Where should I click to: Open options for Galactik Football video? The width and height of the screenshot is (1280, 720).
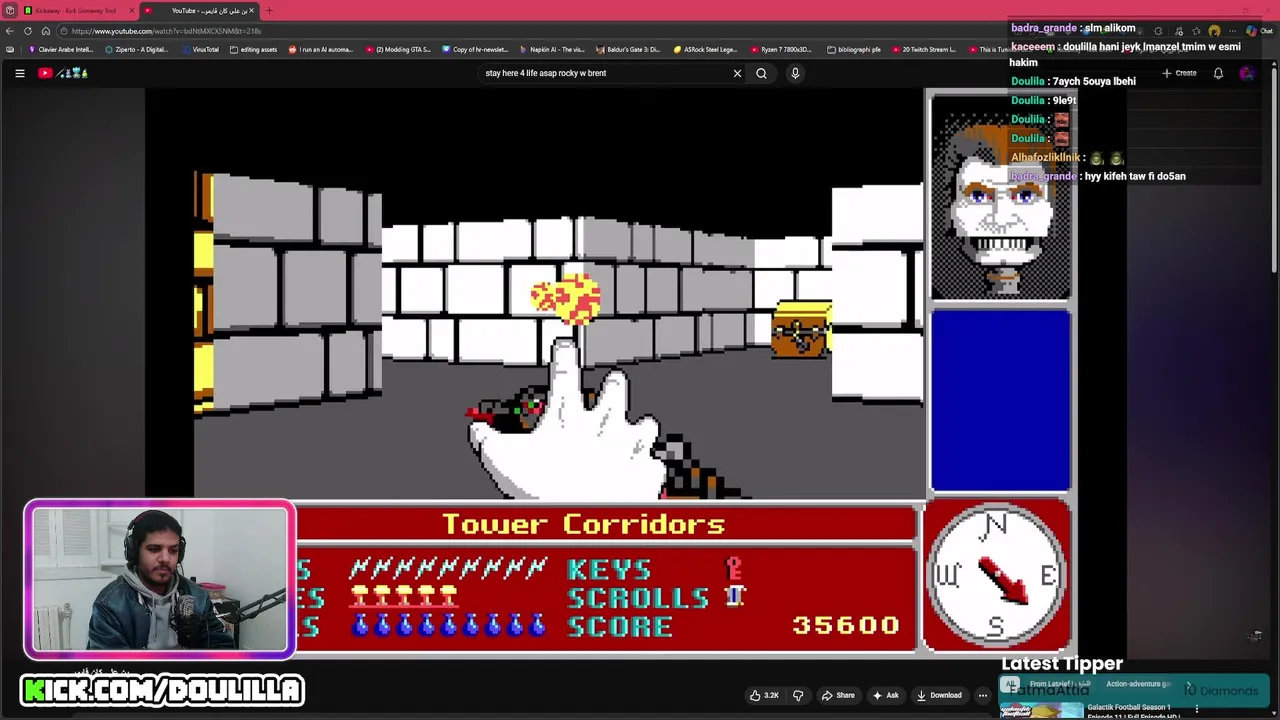(1196, 709)
